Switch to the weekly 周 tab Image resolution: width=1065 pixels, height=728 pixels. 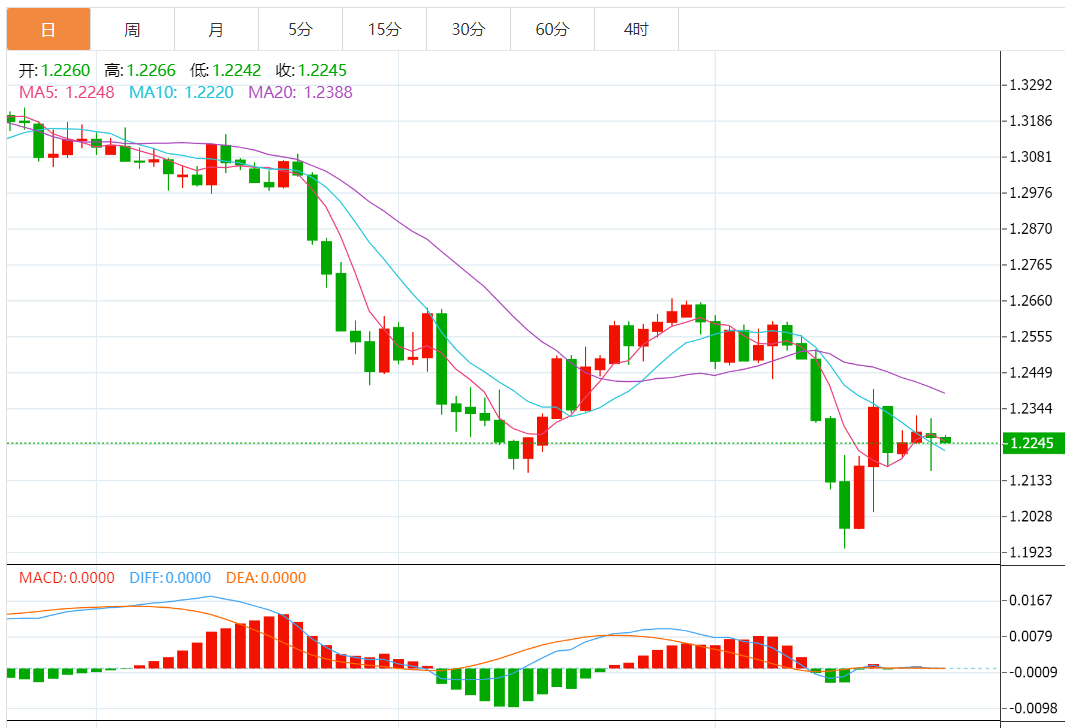tap(132, 29)
